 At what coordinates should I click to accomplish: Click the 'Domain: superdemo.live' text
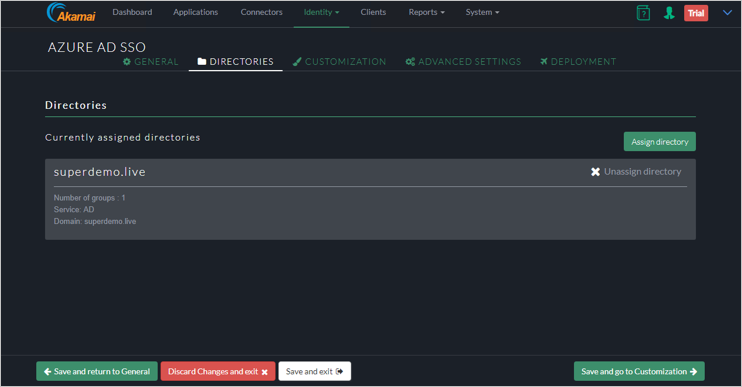(x=95, y=221)
